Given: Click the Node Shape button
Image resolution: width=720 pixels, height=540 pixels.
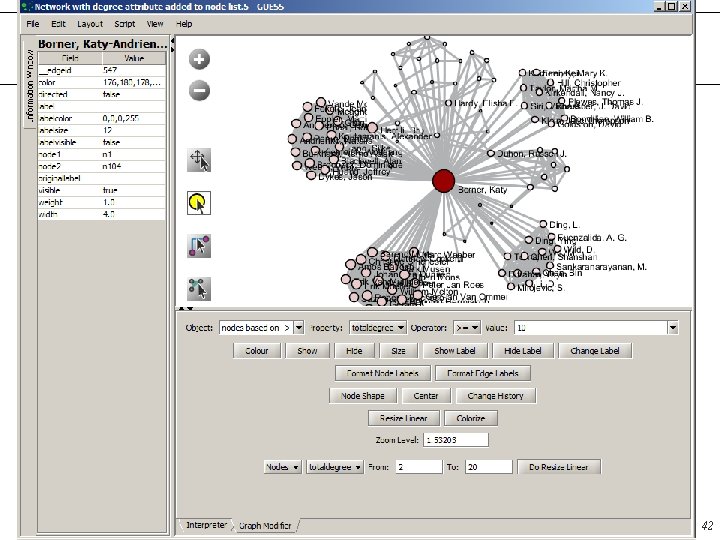Looking at the screenshot, I should [x=363, y=396].
